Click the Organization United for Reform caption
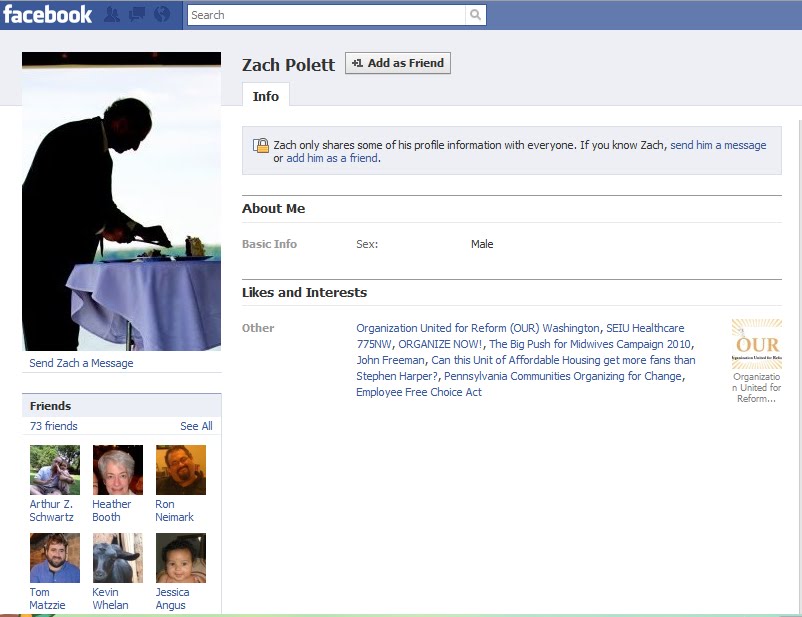This screenshot has width=802, height=617. click(x=756, y=387)
